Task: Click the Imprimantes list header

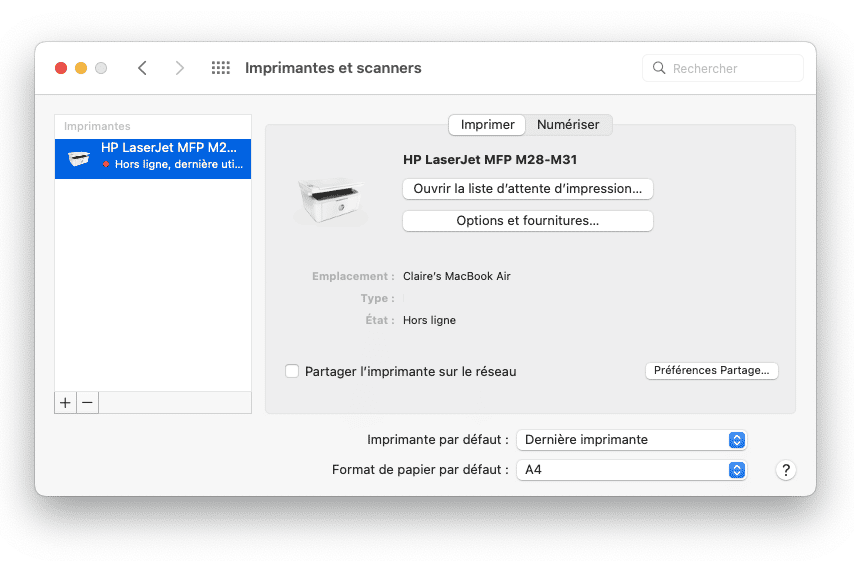Action: [97, 126]
